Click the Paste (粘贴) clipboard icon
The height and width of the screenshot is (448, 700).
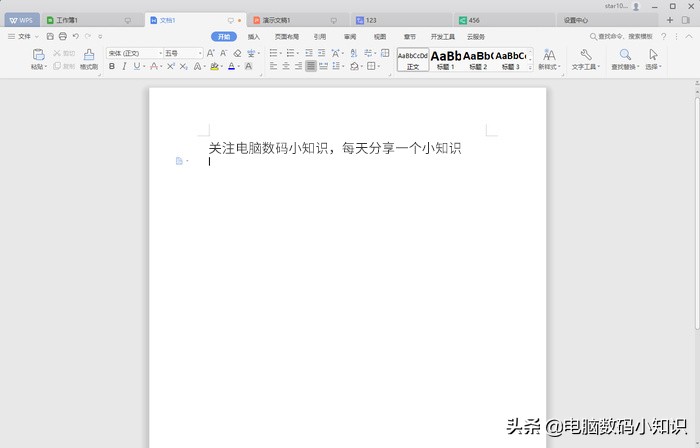(38, 58)
